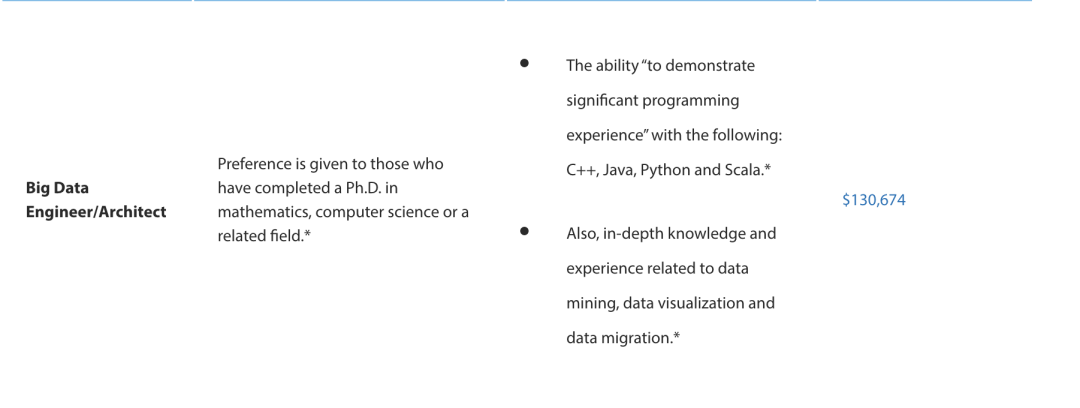1080x408 pixels.
Task: Click the "Also, in-depth knowledge and" line
Action: [671, 233]
